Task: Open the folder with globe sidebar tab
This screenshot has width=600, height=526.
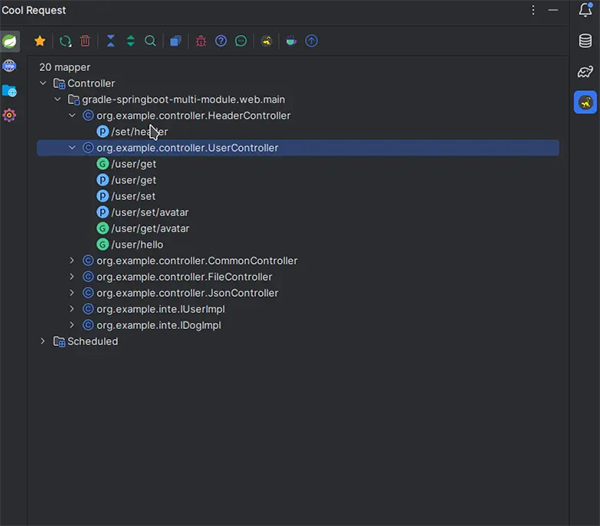Action: coord(10,91)
